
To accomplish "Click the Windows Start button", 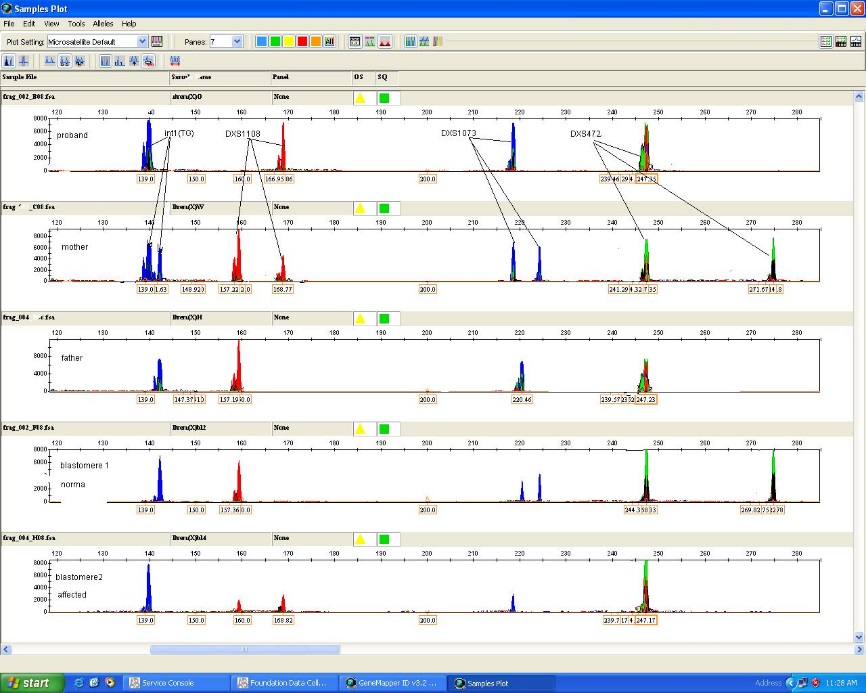I will tap(28, 683).
